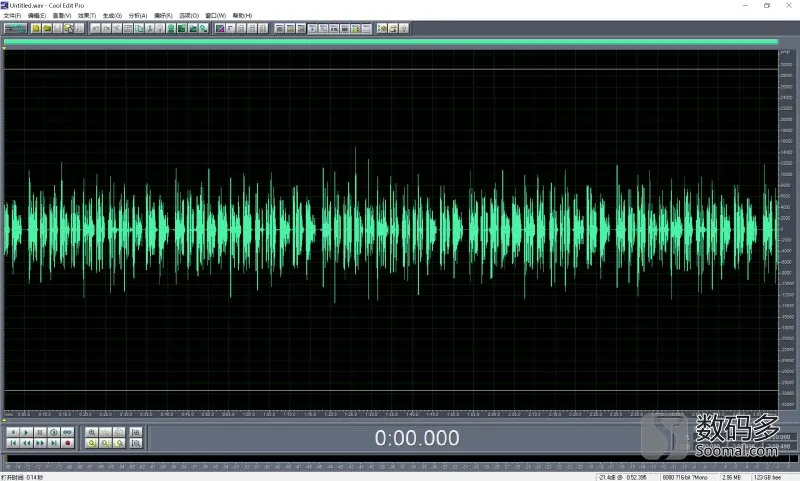Viewport: 800px width, 481px height.
Task: Jump to the beginning with Go to Start
Action: coord(13,443)
